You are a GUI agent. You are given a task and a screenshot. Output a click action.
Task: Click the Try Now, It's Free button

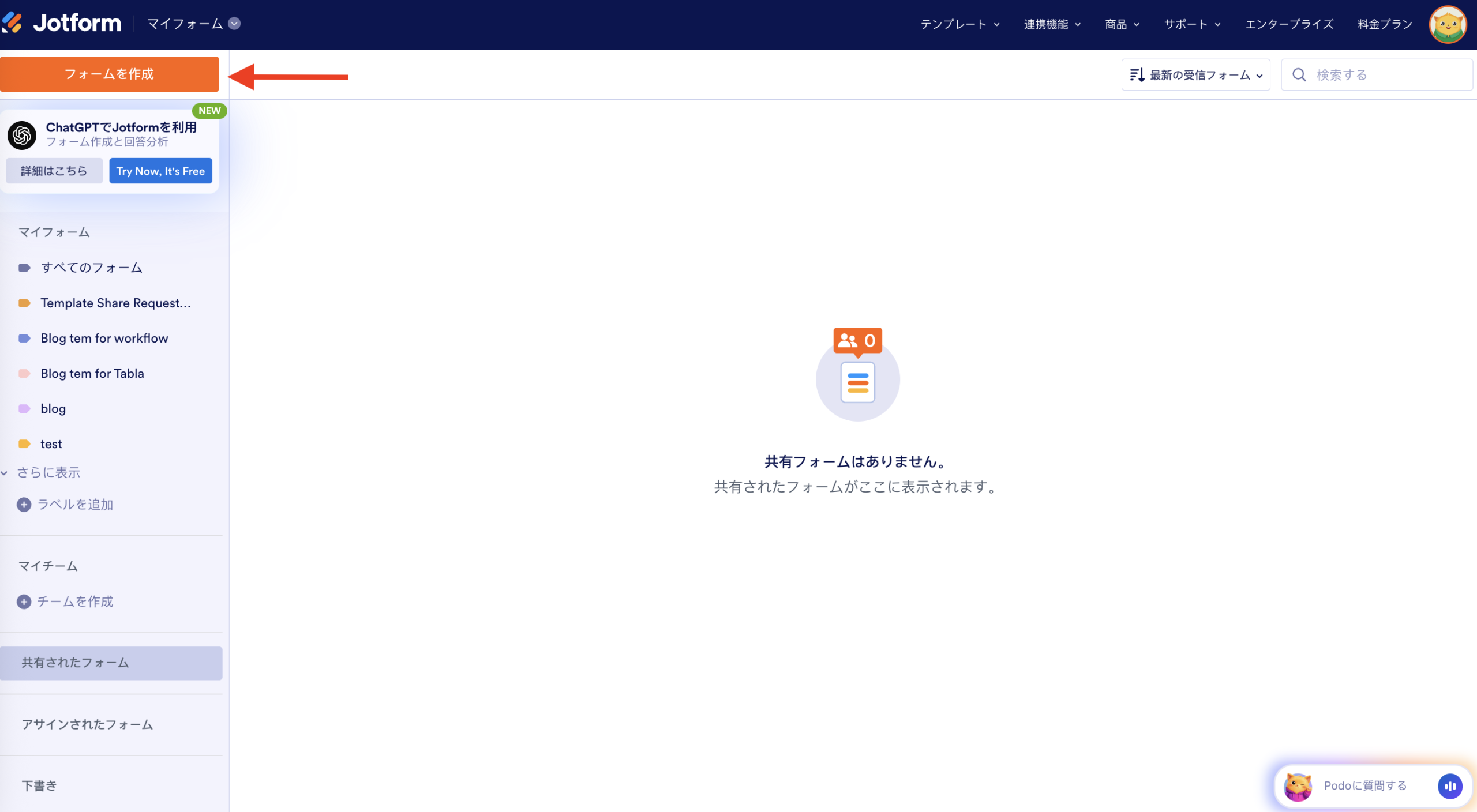tap(160, 171)
